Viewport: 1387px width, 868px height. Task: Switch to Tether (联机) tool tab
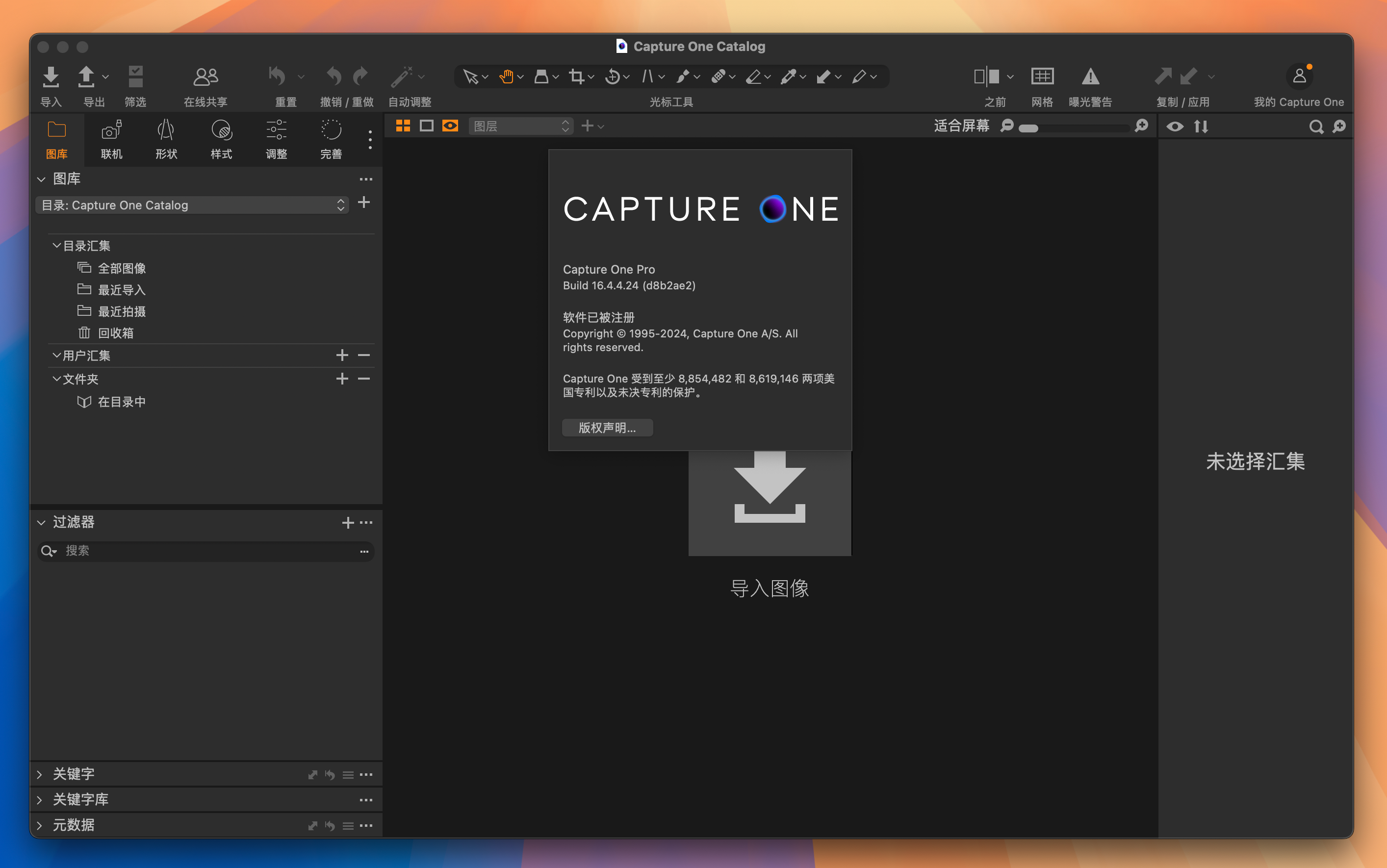pyautogui.click(x=111, y=139)
